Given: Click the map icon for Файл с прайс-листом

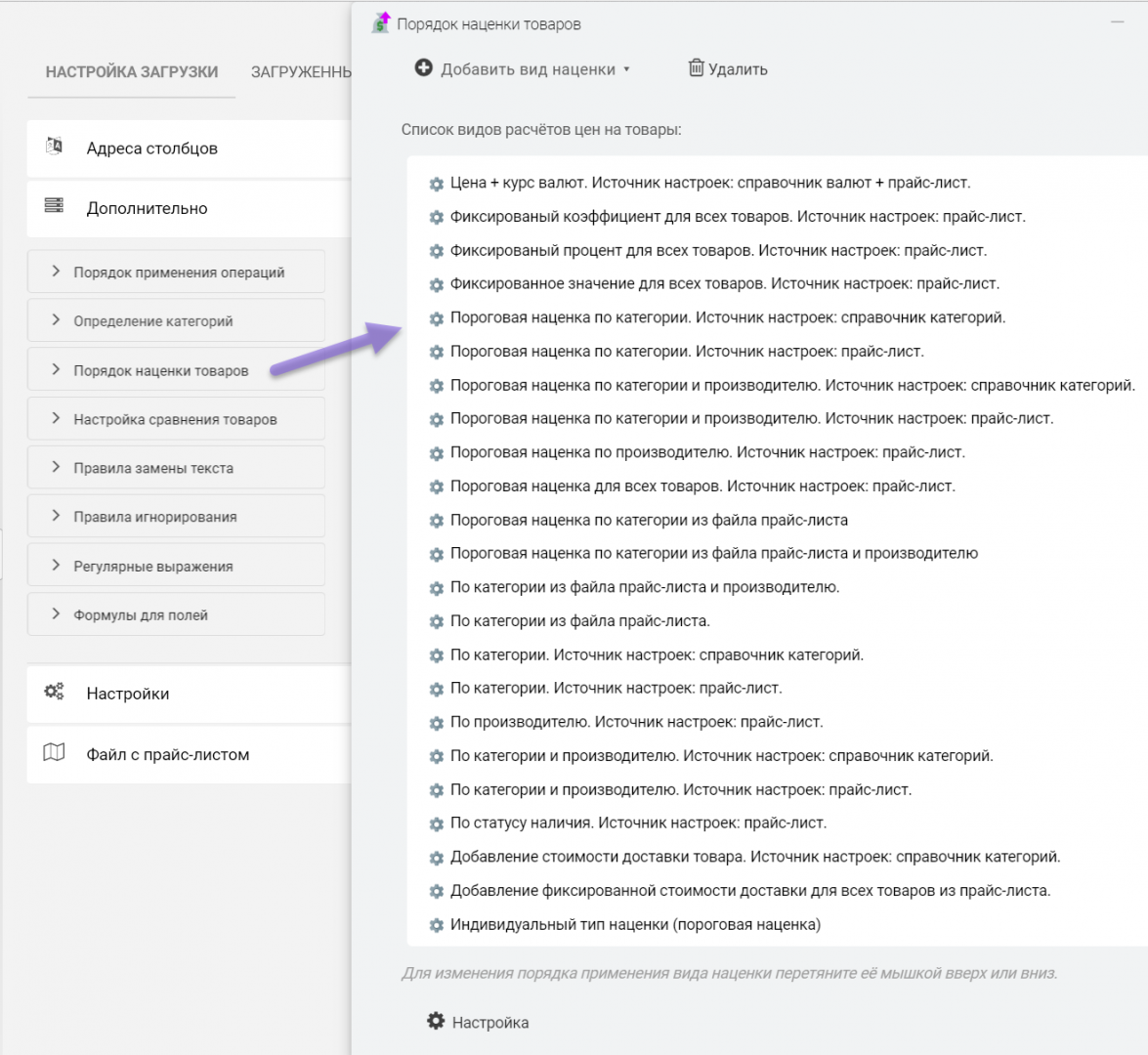Looking at the screenshot, I should (55, 753).
